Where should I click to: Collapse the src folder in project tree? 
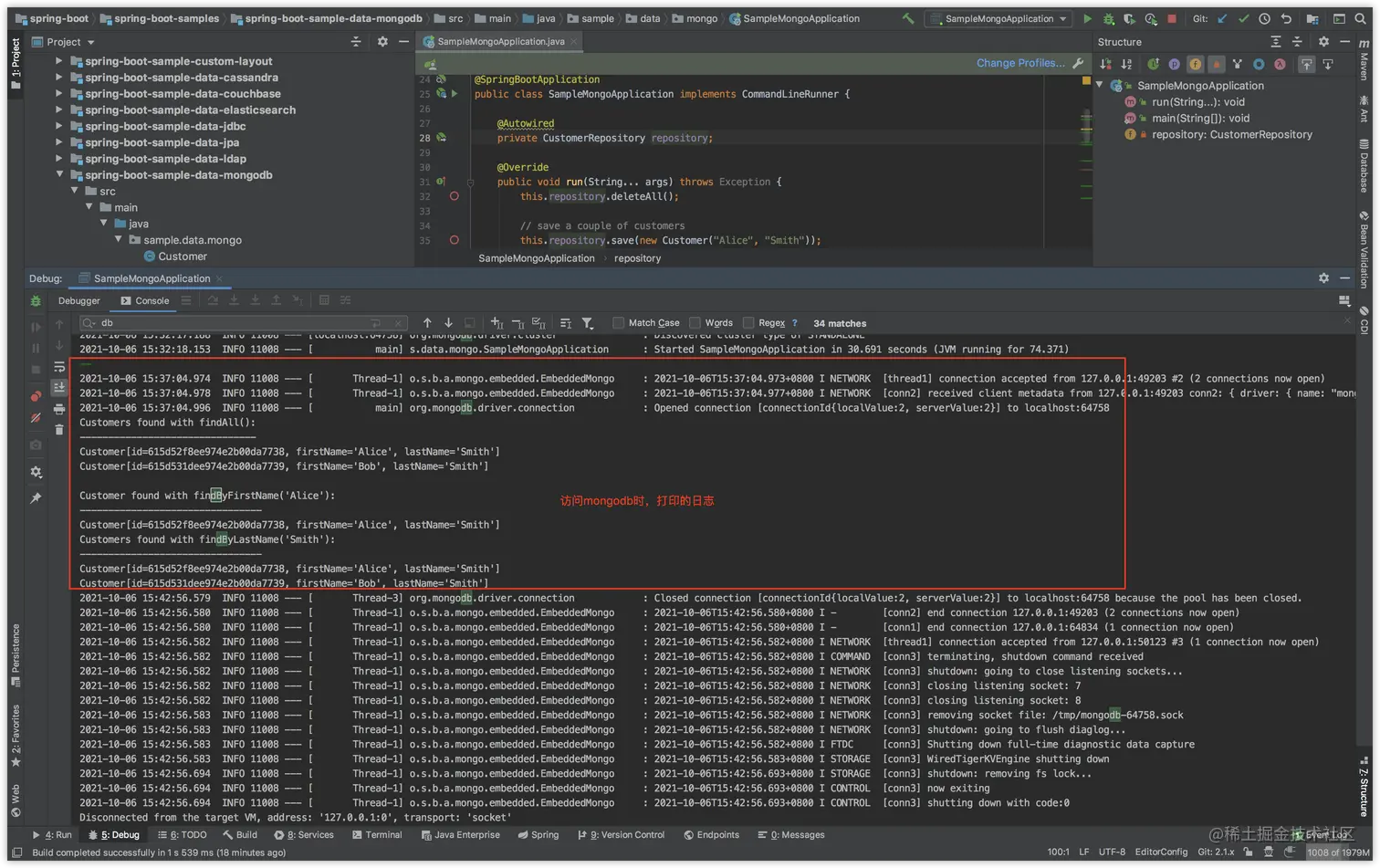point(75,191)
